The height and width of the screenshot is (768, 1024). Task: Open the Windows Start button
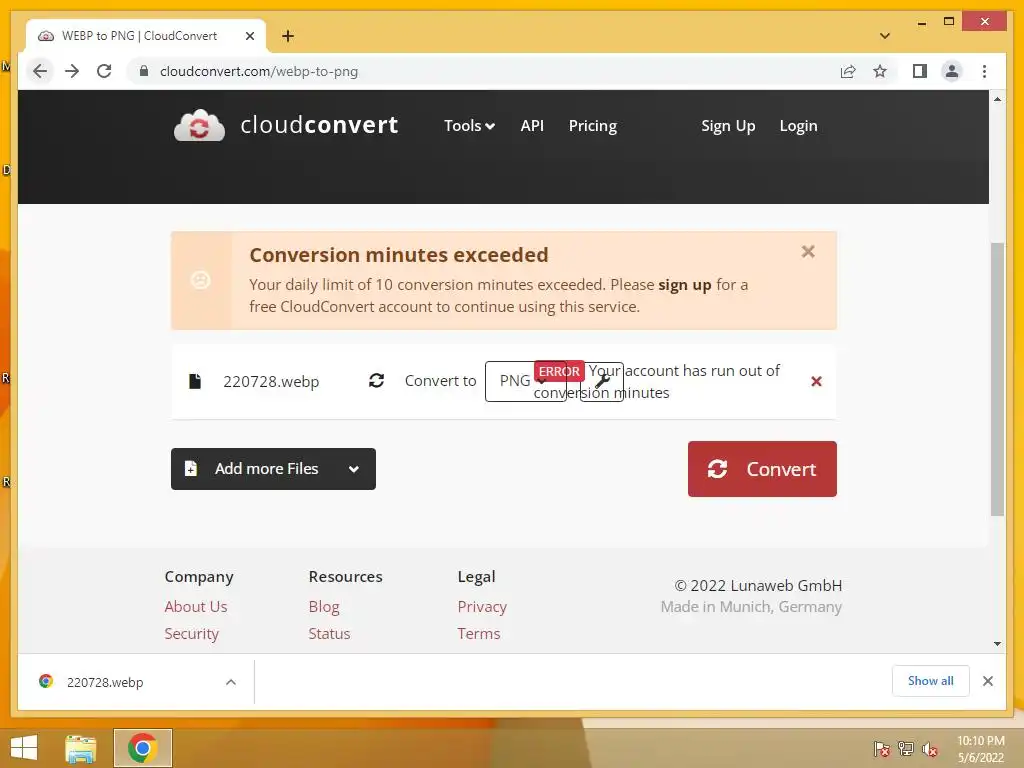[x=24, y=748]
